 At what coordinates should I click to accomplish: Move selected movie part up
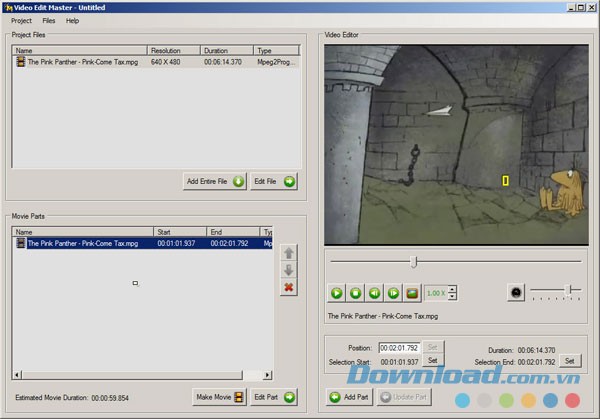[x=289, y=253]
